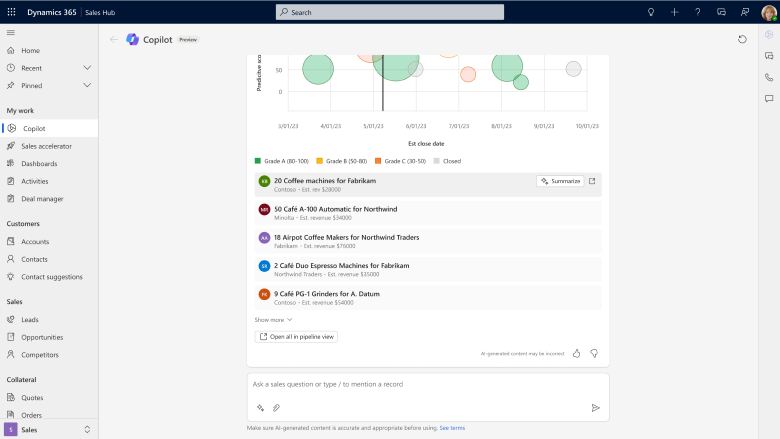Click the lightbulb assistant icon in top bar

point(651,12)
